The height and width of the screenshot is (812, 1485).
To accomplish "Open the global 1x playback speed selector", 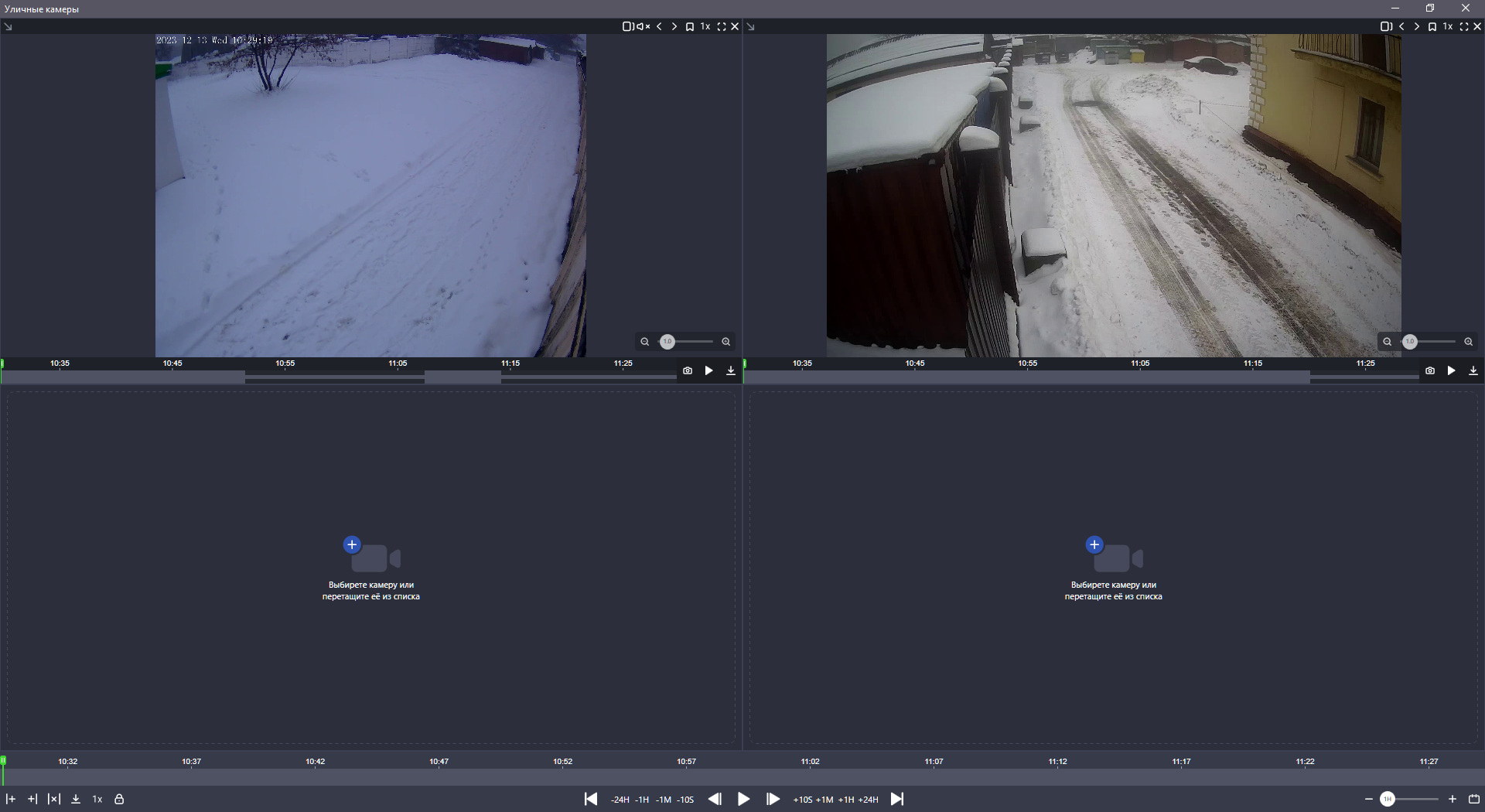I will 97,799.
